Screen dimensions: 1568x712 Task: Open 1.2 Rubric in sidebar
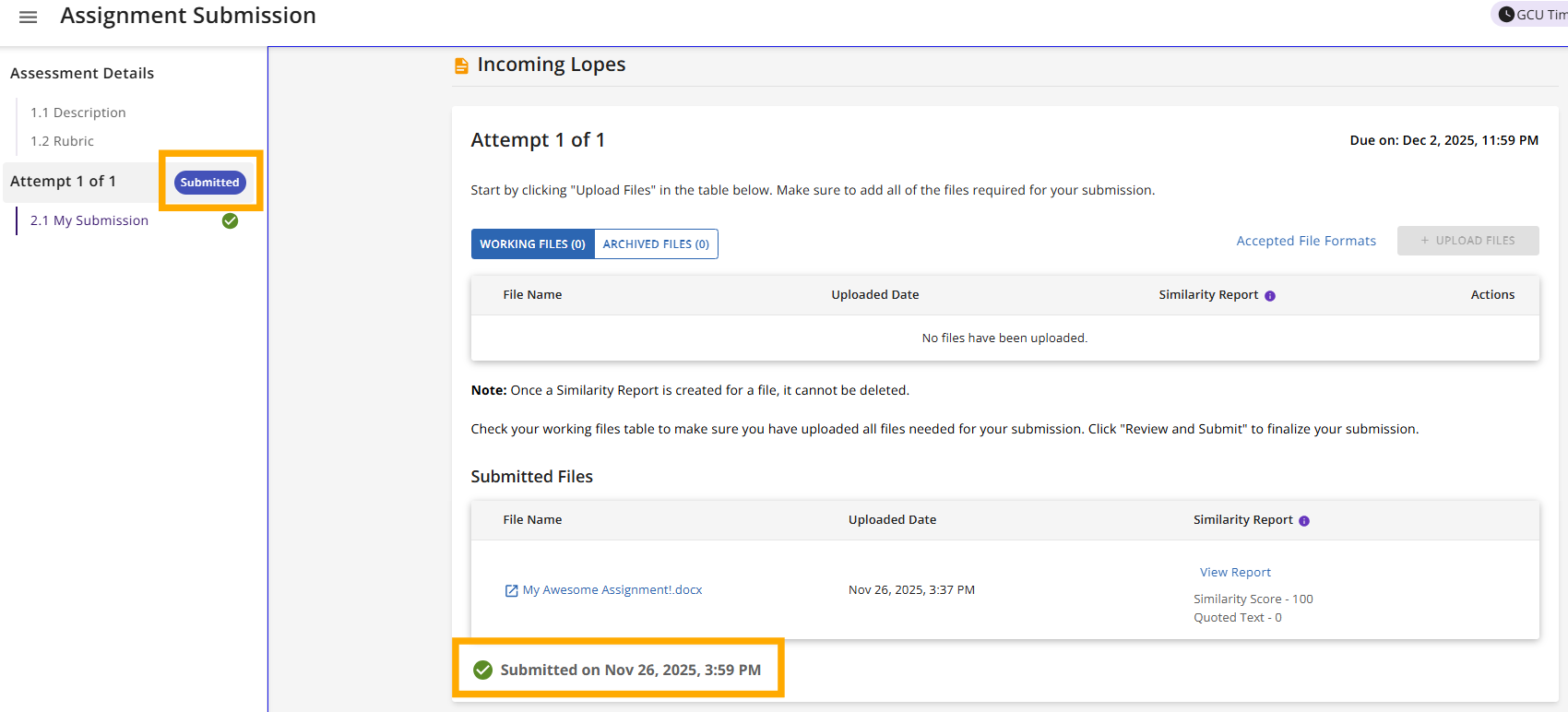62,141
